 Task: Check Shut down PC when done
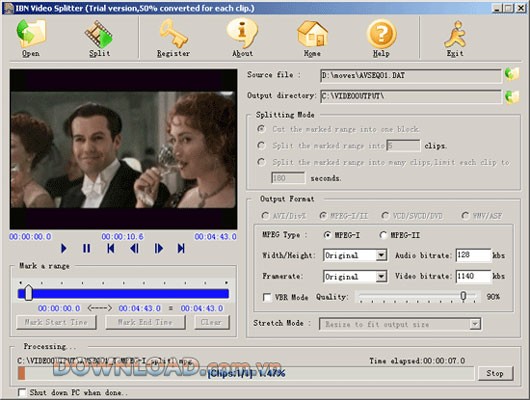click(22, 393)
